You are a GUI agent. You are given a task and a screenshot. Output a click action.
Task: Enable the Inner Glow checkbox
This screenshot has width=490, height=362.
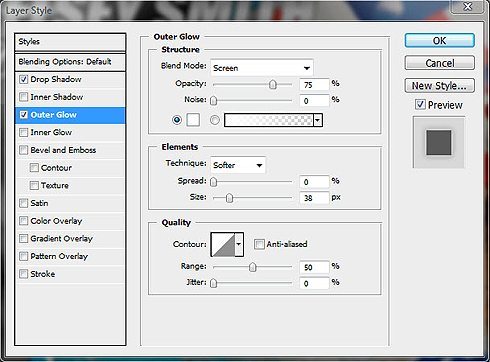23,132
